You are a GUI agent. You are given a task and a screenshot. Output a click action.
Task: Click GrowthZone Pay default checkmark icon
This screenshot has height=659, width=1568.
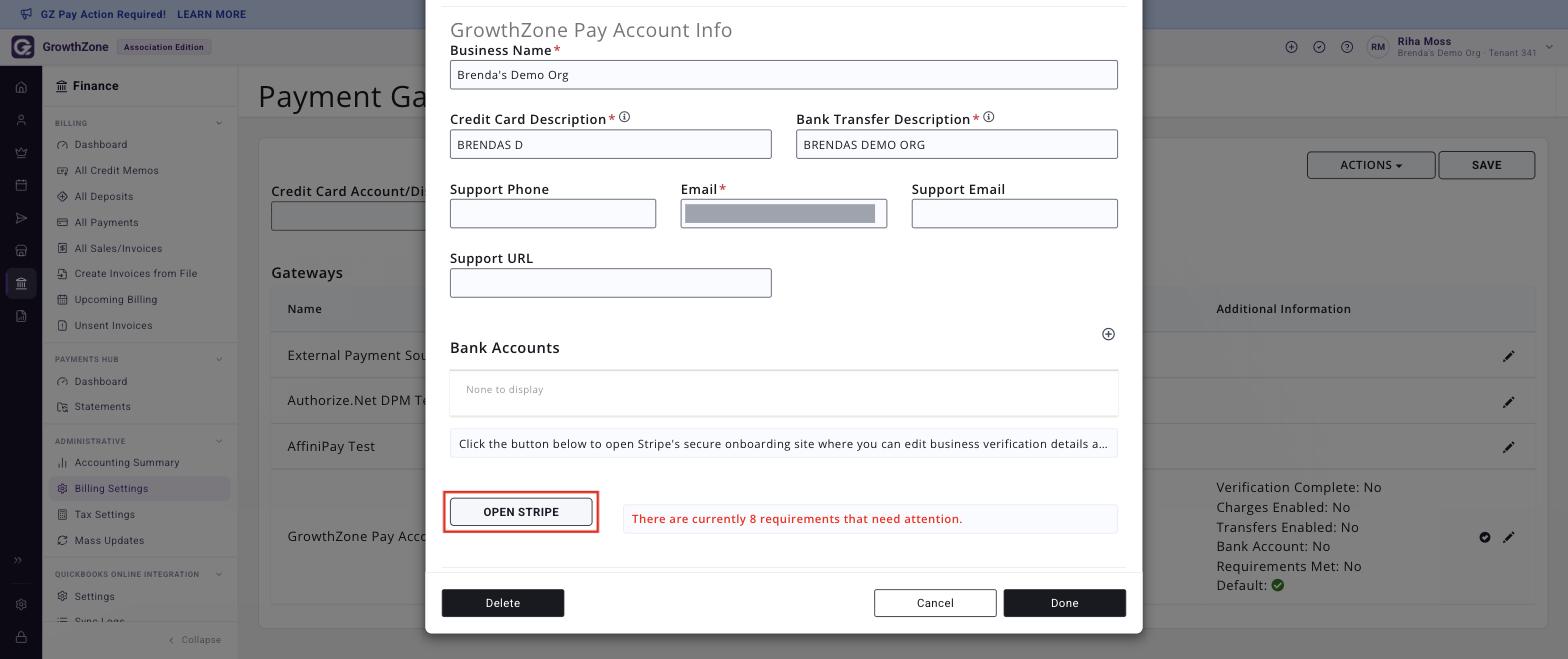pyautogui.click(x=1485, y=537)
